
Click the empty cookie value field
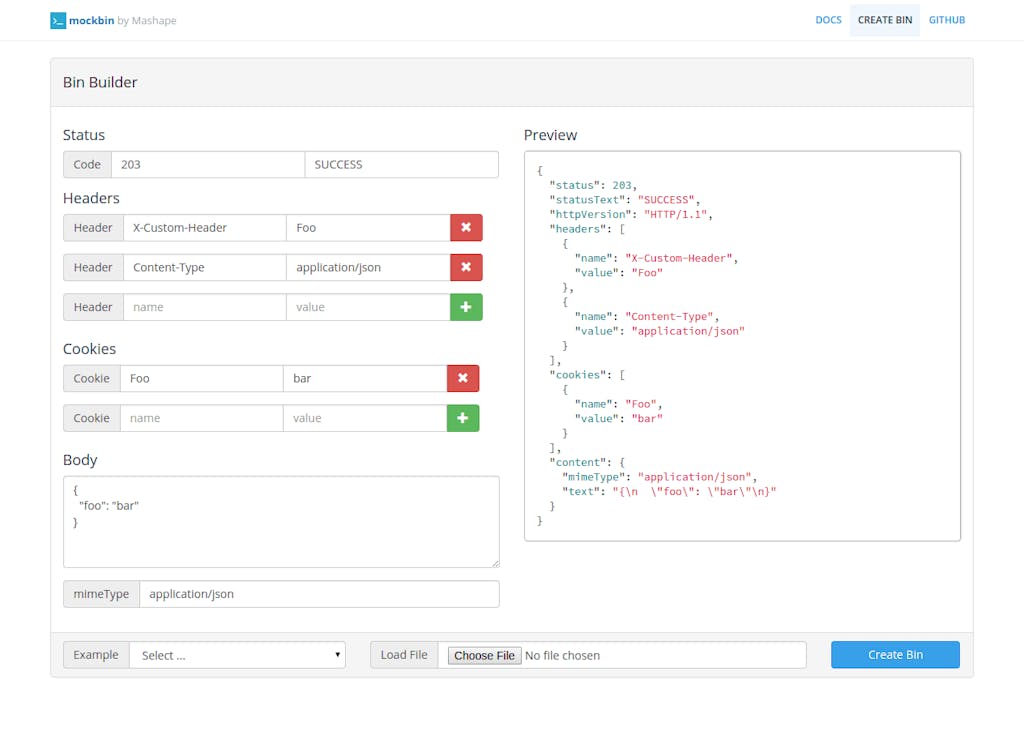coord(364,418)
